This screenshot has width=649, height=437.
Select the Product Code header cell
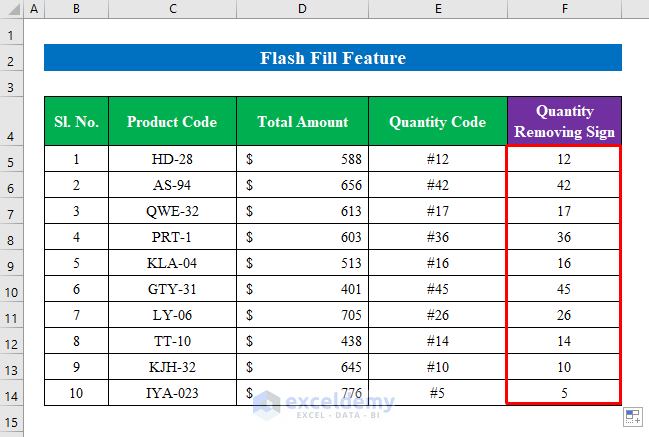click(172, 122)
